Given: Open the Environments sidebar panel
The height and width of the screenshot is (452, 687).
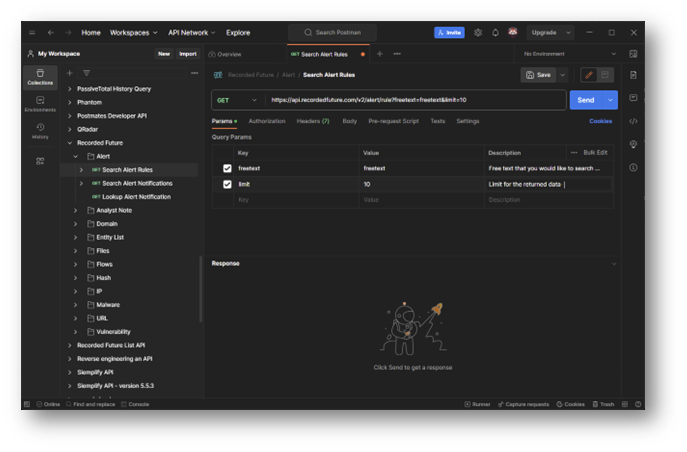Looking at the screenshot, I should pyautogui.click(x=40, y=104).
